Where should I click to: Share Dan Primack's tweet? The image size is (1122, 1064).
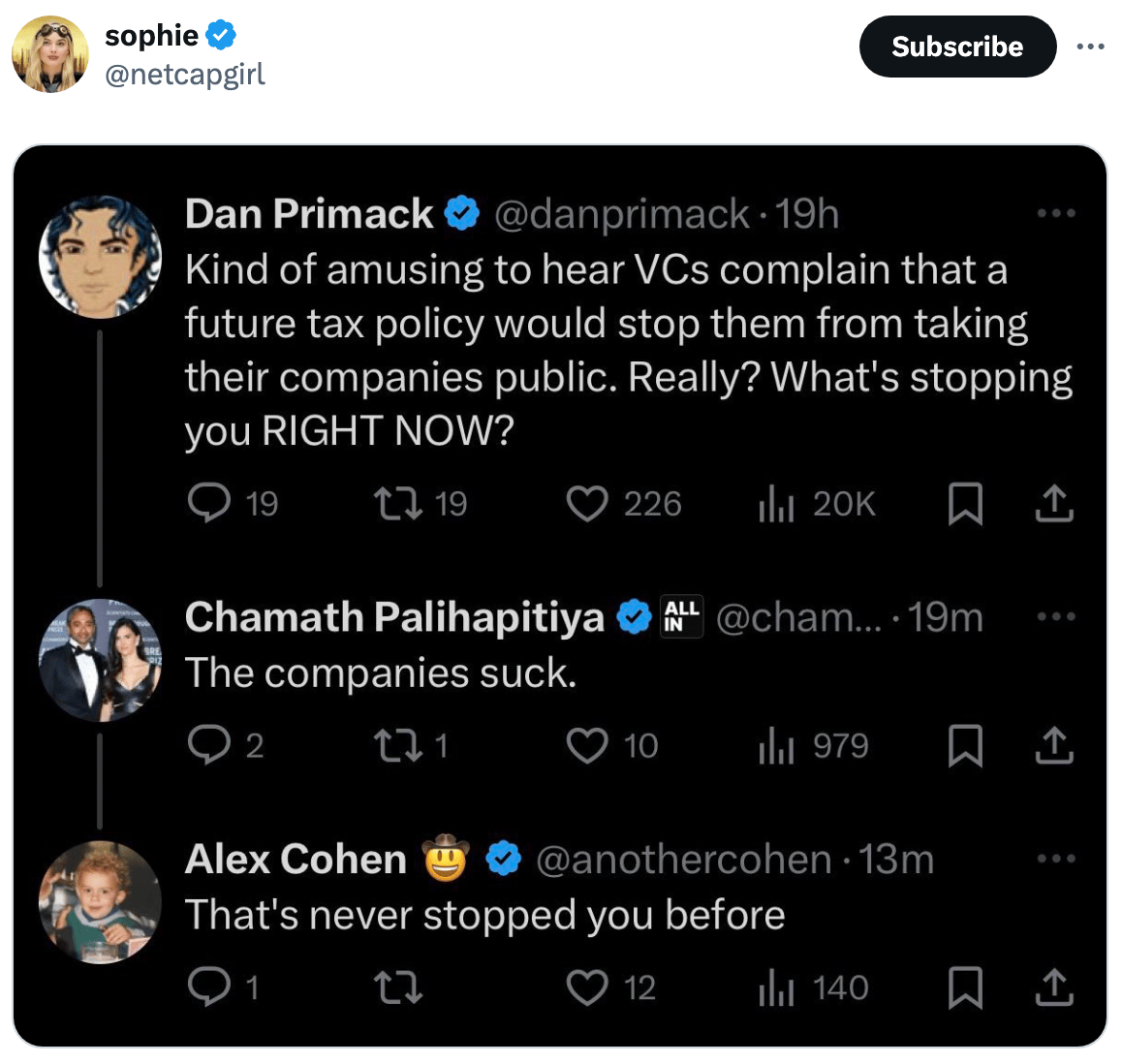[1054, 504]
